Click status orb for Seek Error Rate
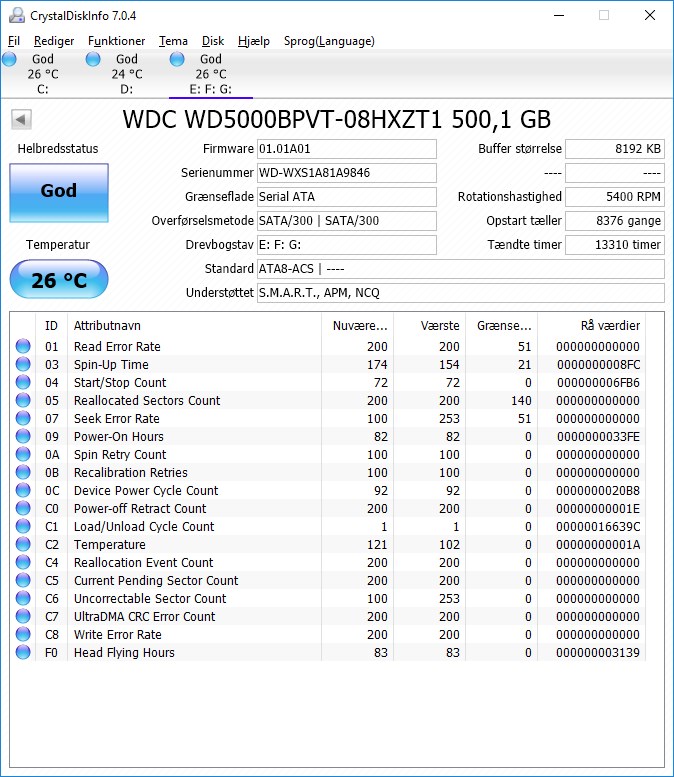 tap(23, 418)
